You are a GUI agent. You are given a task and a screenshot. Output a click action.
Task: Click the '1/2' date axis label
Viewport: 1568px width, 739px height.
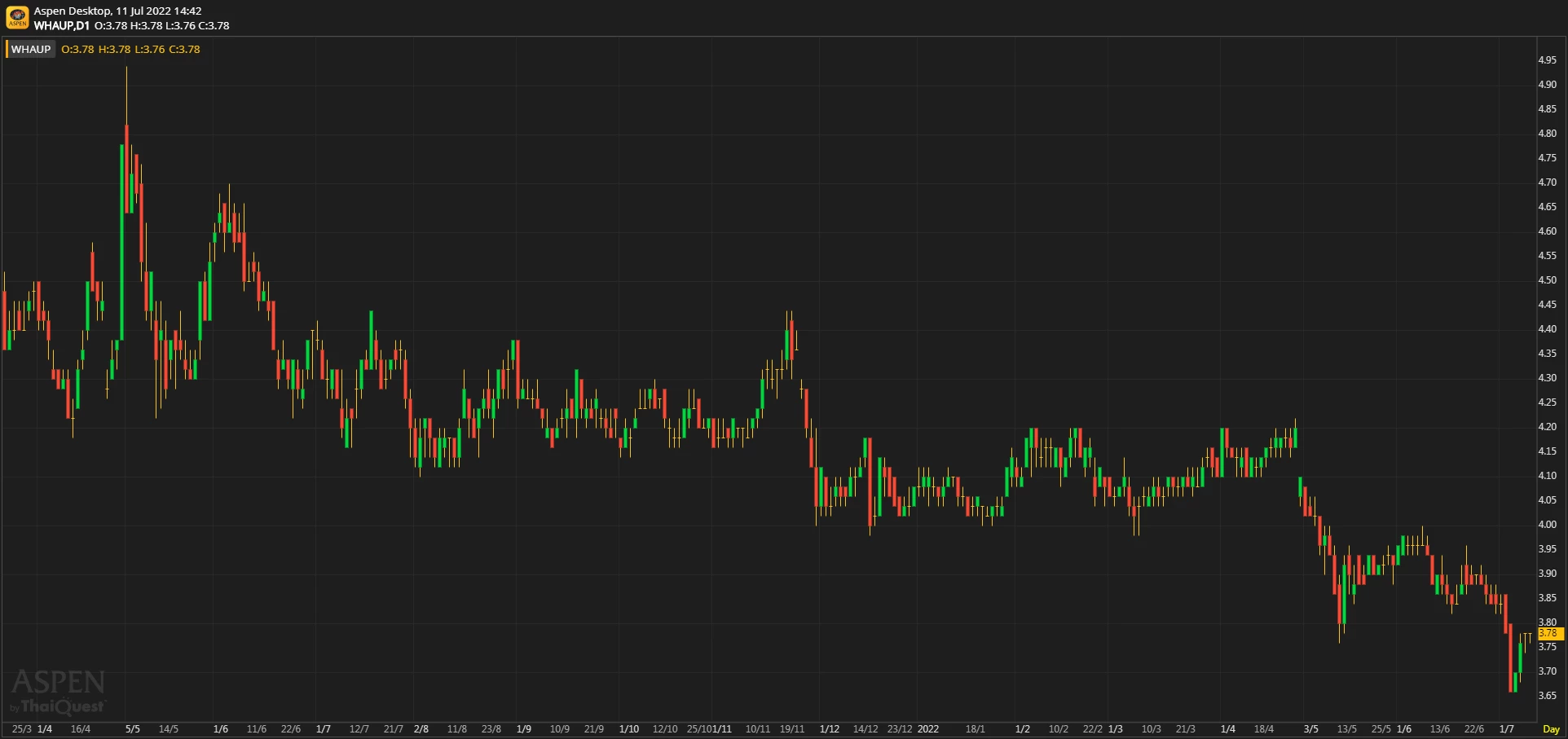[x=1023, y=729]
